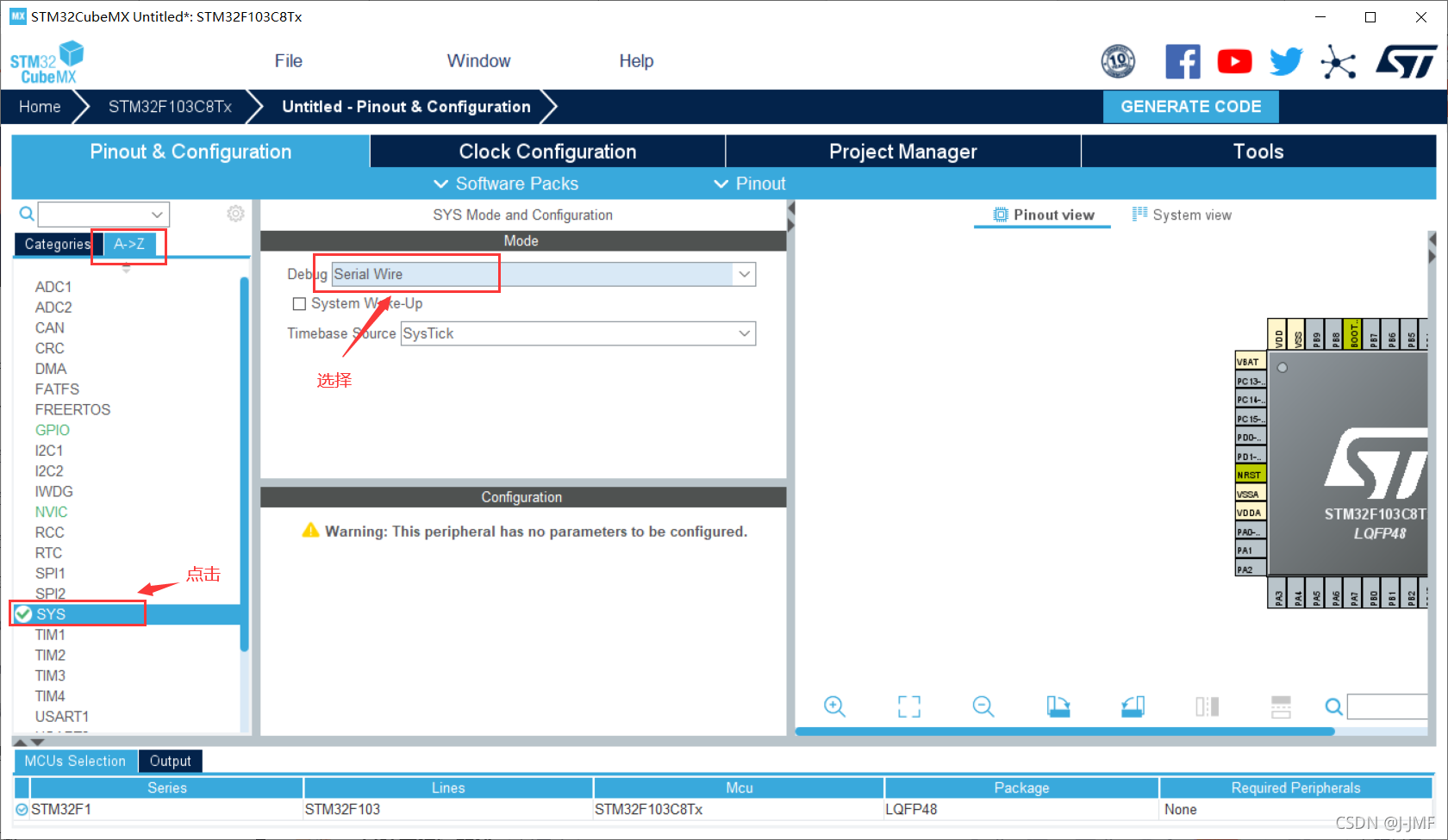Open the MCUs Selection tab
The width and height of the screenshot is (1448, 840).
75,761
